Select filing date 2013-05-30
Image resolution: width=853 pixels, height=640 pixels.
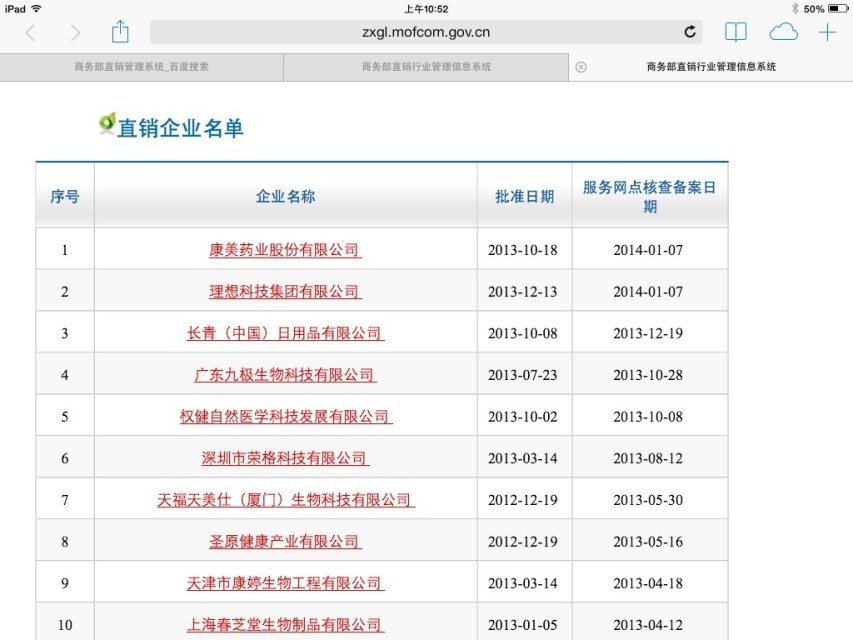click(x=648, y=500)
